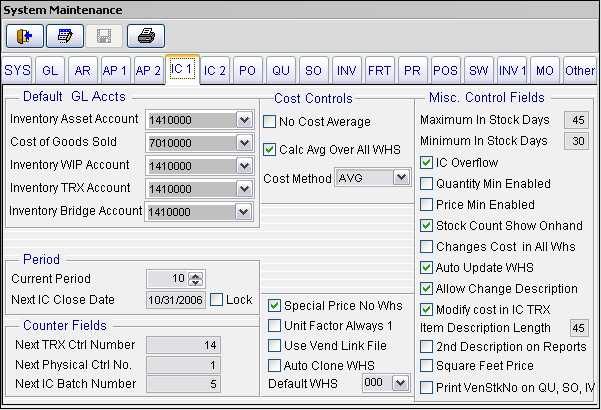
Task: Enable the Use Vend Link File checkbox
Action: pyautogui.click(x=274, y=346)
